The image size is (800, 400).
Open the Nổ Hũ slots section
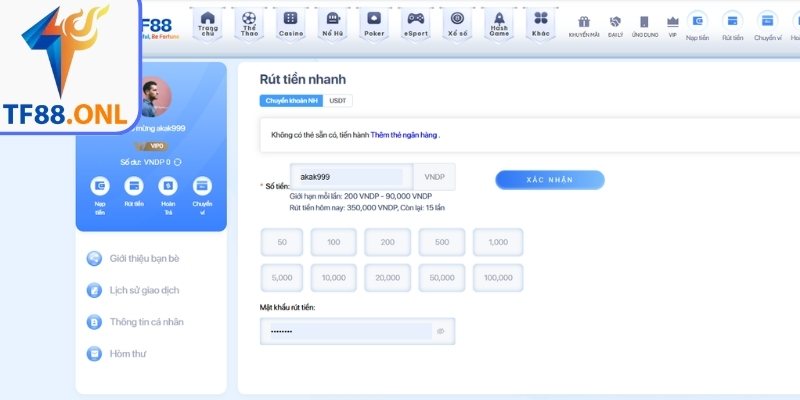pos(333,25)
